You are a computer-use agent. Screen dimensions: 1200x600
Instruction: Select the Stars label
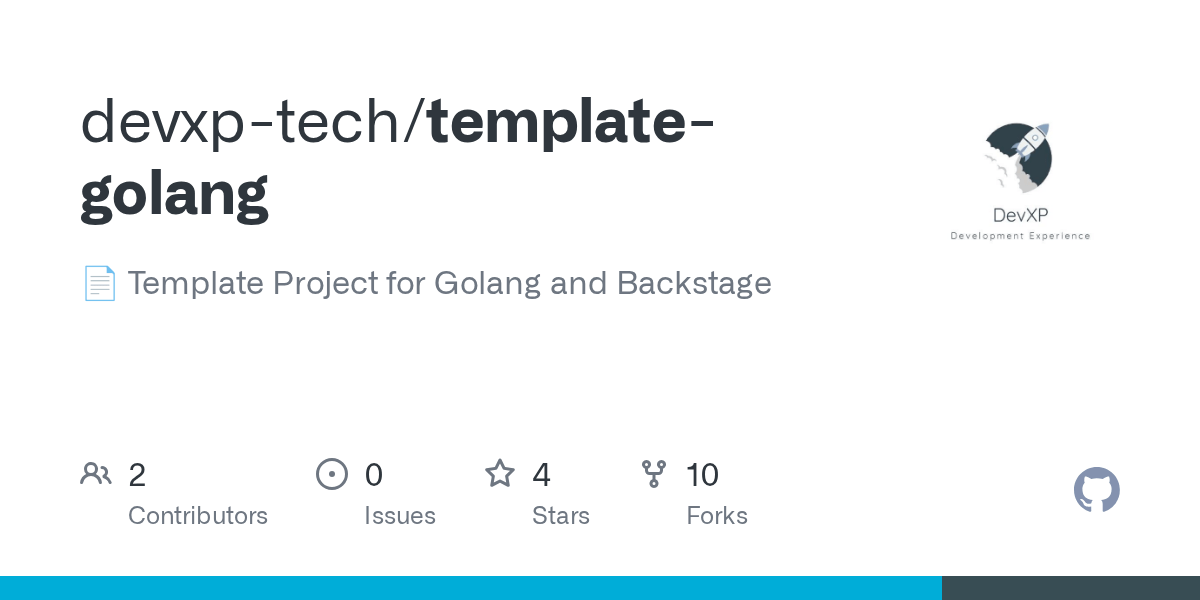click(561, 516)
